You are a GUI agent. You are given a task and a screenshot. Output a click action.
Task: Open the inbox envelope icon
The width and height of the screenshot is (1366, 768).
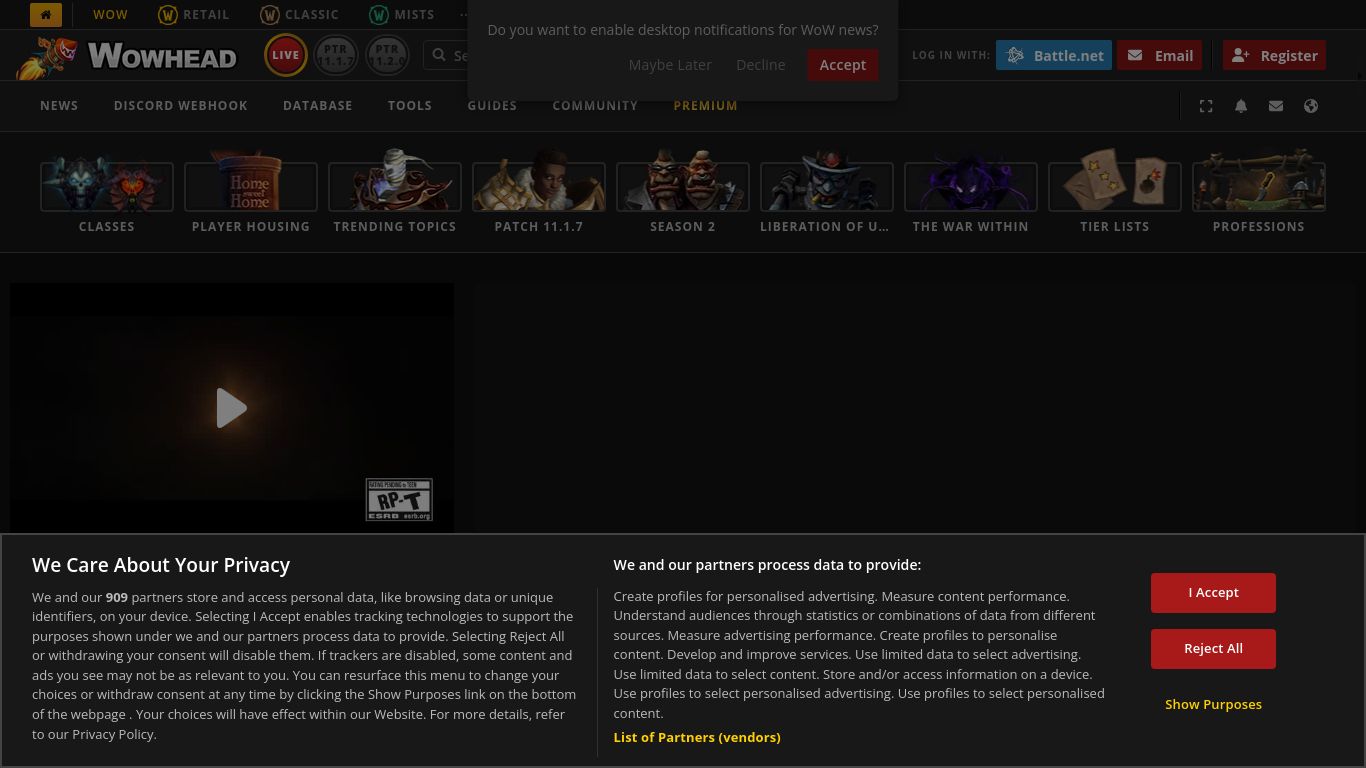click(x=1276, y=106)
